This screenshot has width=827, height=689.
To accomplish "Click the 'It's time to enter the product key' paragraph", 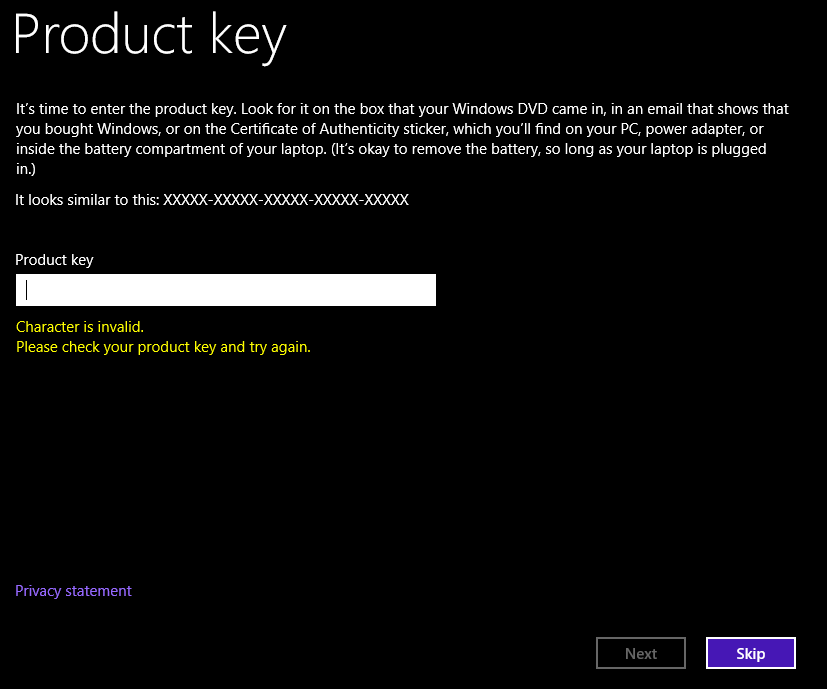I will pos(402,139).
